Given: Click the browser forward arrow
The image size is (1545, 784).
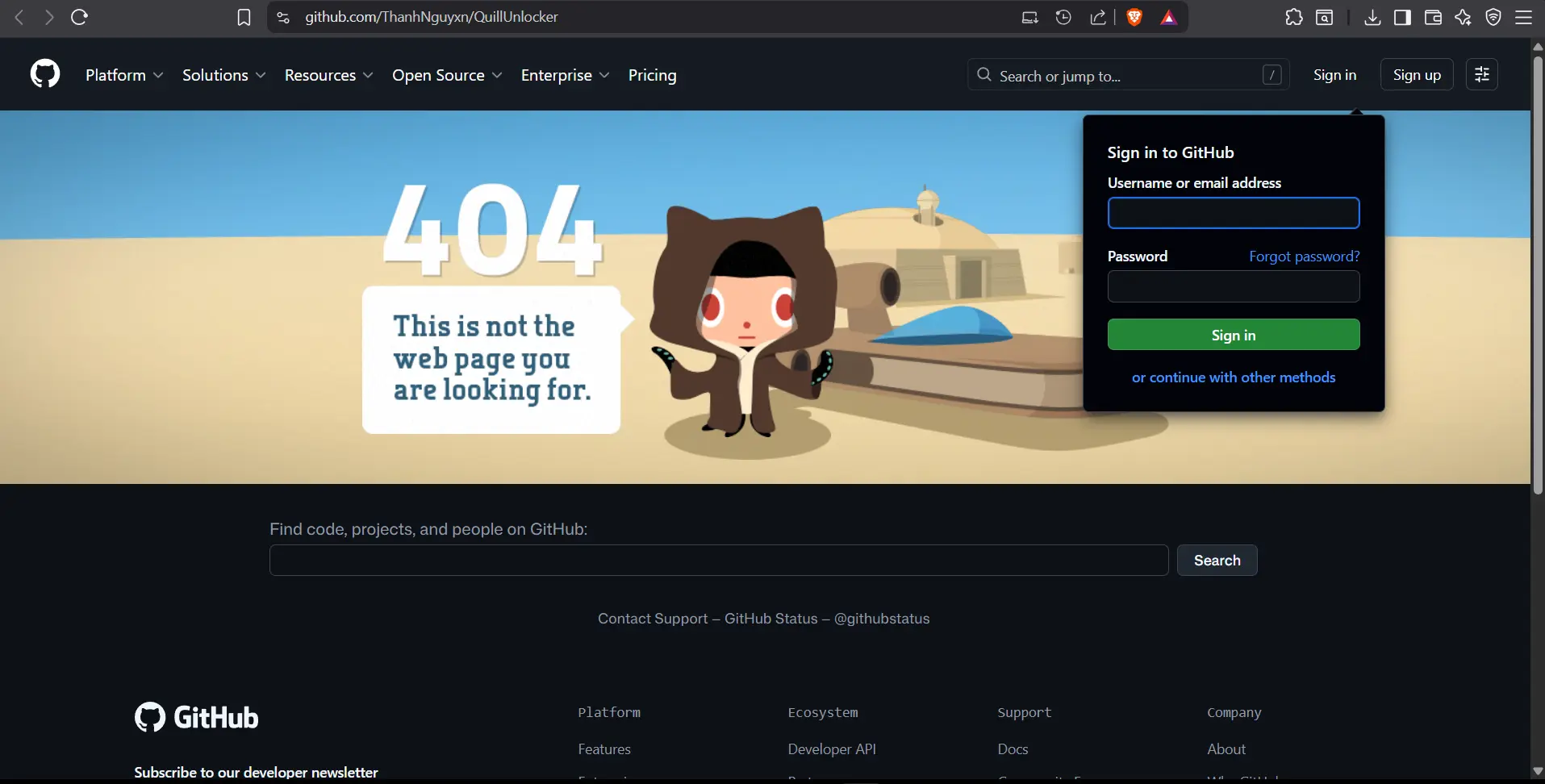Looking at the screenshot, I should [x=49, y=17].
